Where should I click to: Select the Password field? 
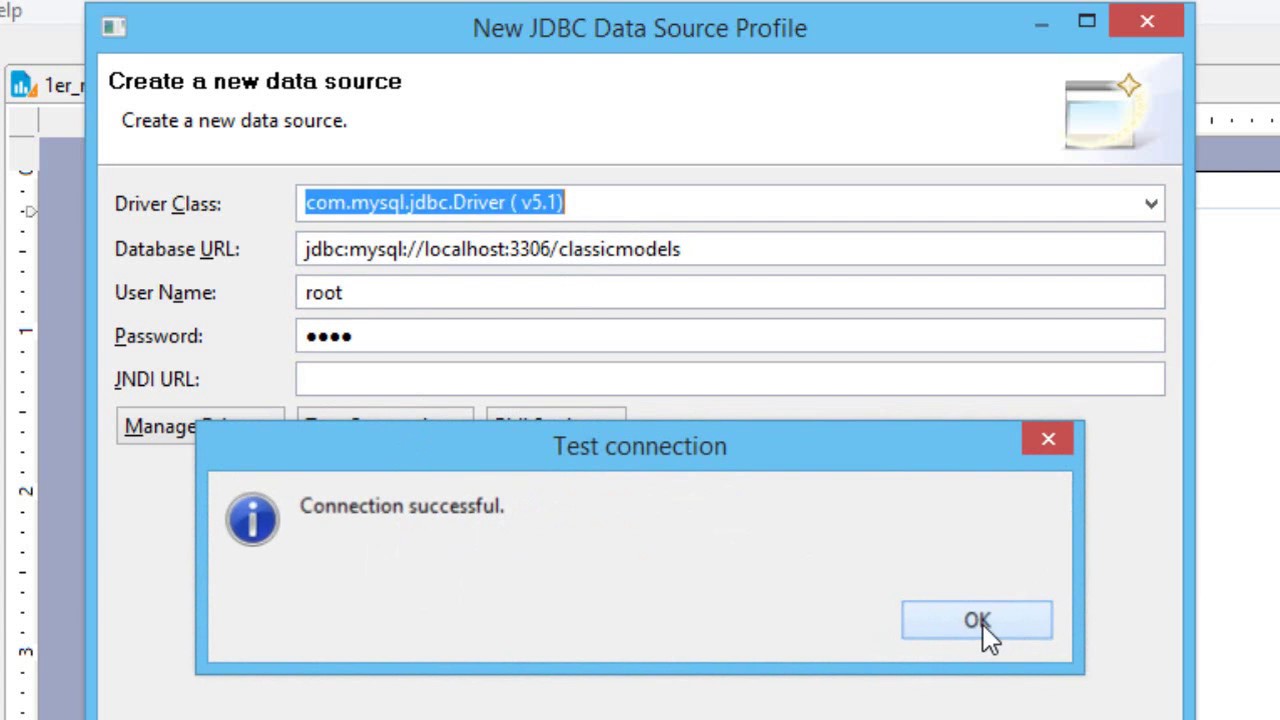[x=730, y=336]
